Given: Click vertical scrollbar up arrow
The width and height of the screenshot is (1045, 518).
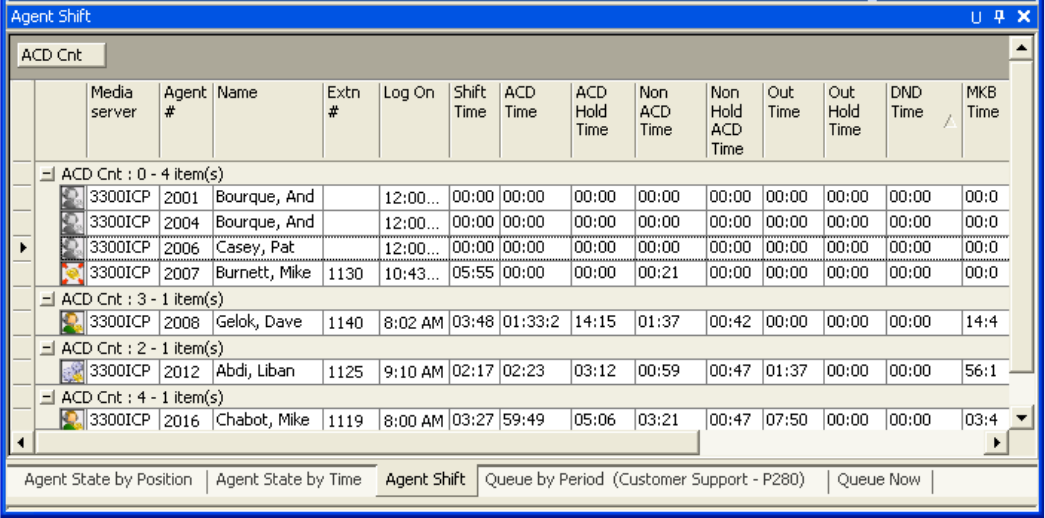Looking at the screenshot, I should coord(1021,48).
